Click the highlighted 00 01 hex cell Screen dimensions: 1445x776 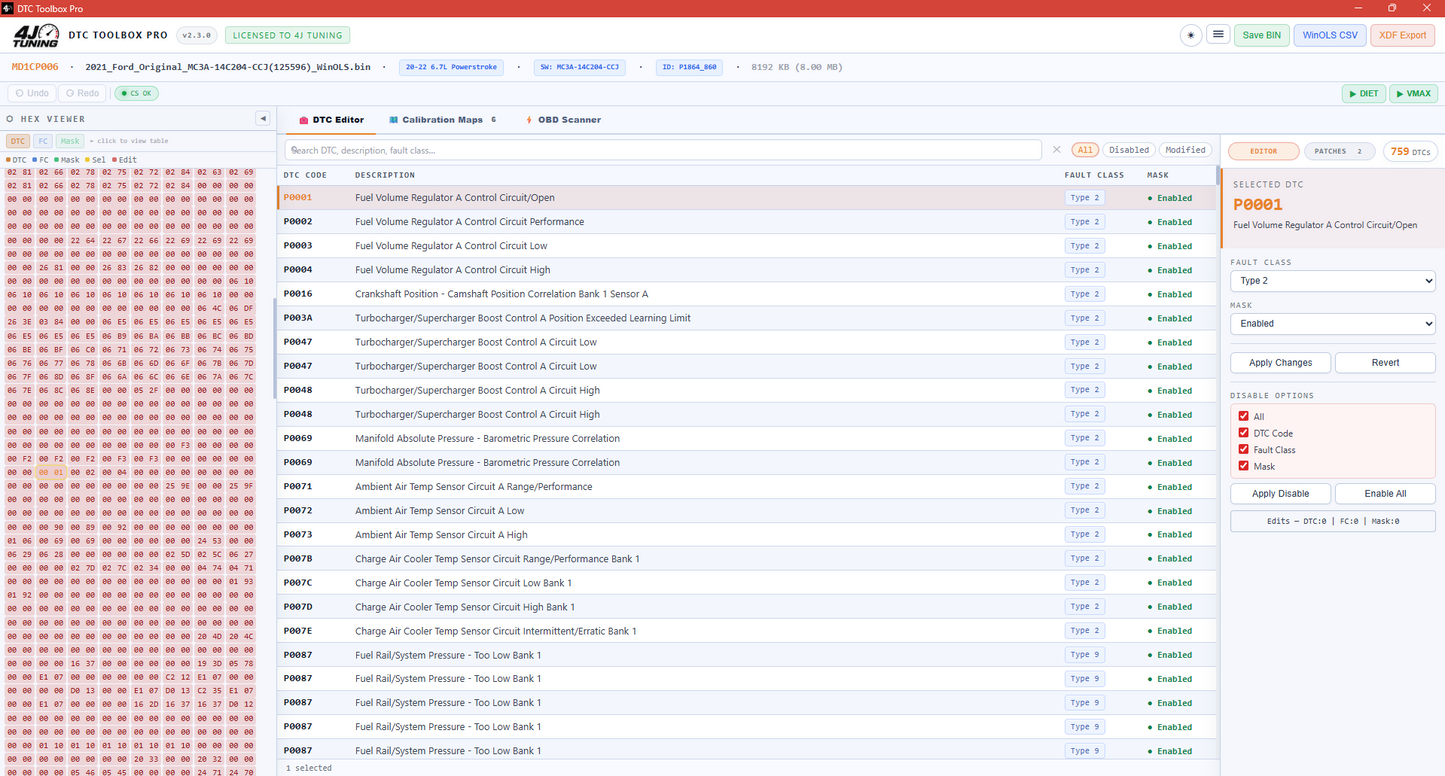pyautogui.click(x=51, y=473)
